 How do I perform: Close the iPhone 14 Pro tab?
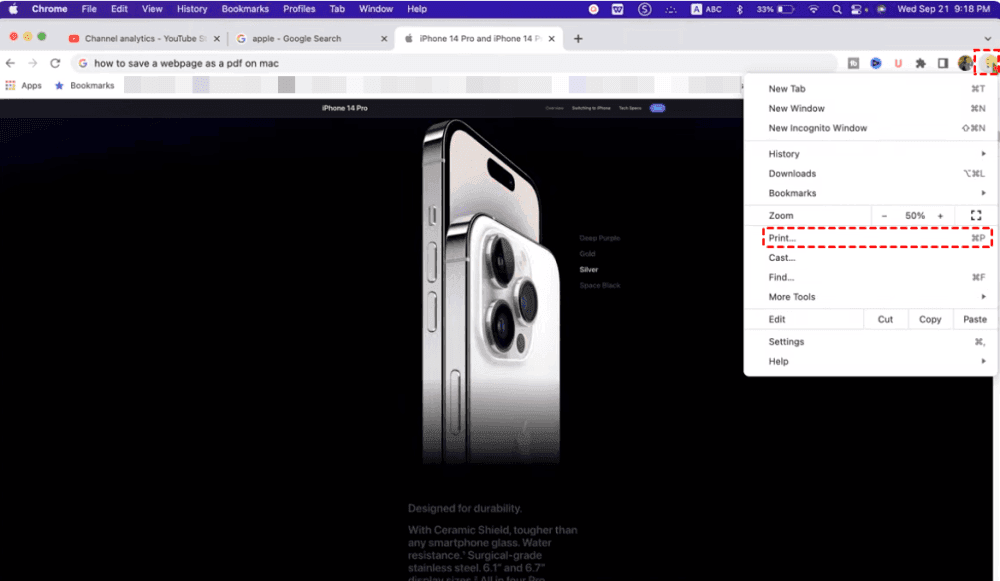tap(552, 38)
